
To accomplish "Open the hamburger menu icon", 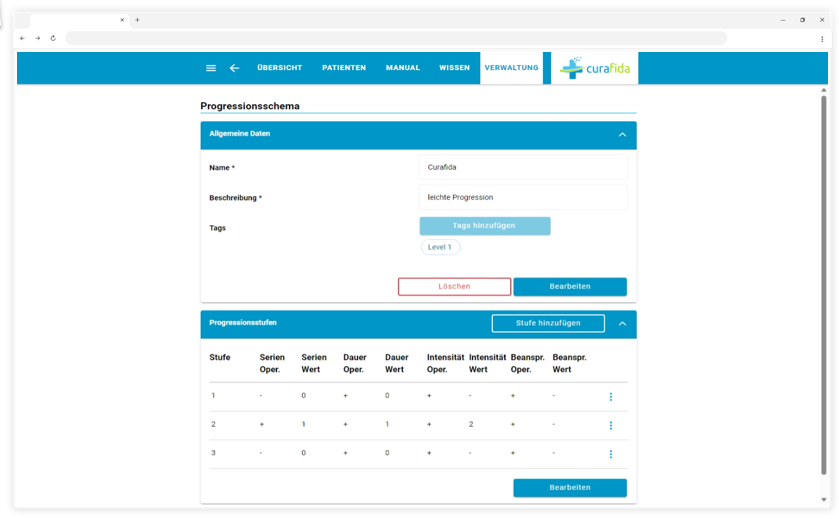I will 211,68.
